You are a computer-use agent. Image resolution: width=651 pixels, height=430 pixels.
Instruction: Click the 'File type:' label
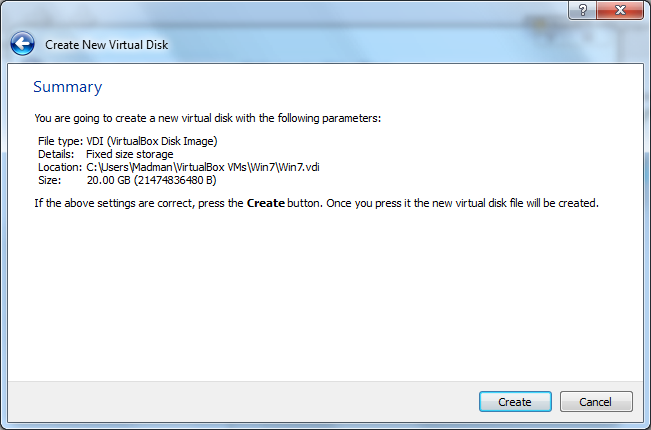point(61,141)
